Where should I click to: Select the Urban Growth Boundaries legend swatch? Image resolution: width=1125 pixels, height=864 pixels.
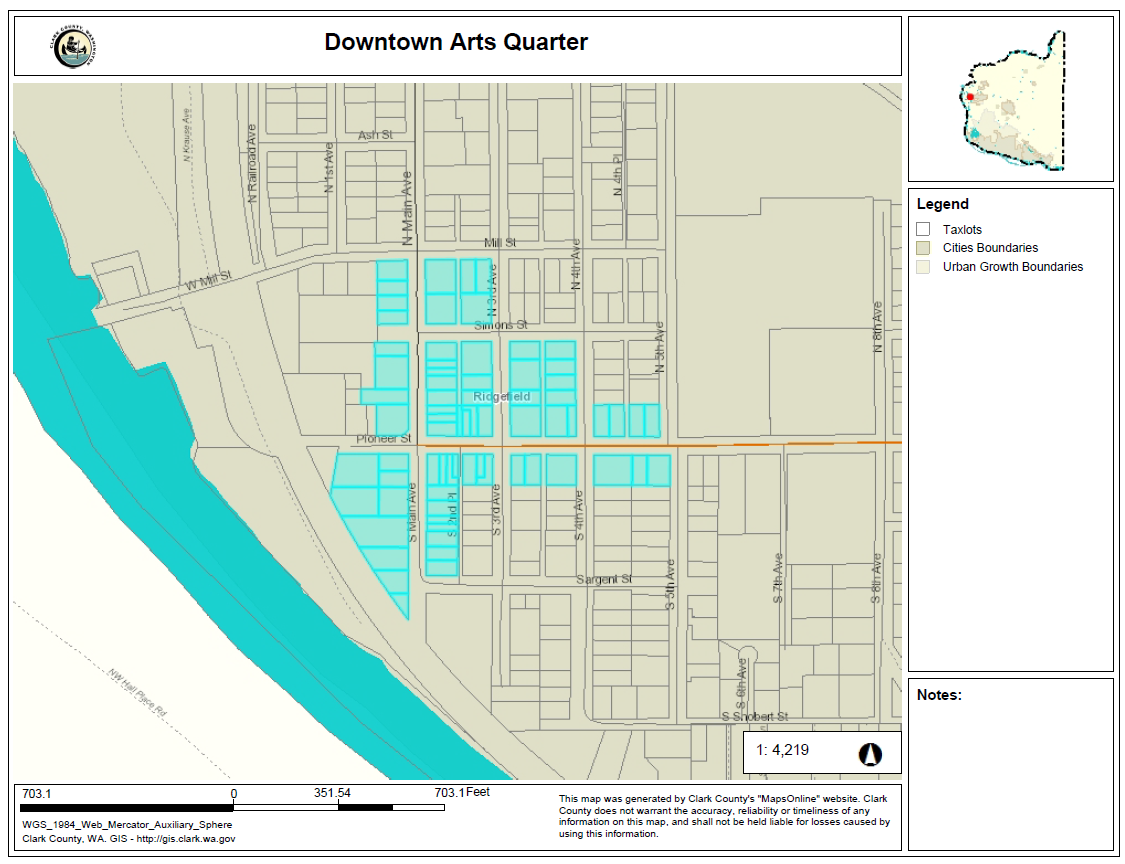point(923,267)
